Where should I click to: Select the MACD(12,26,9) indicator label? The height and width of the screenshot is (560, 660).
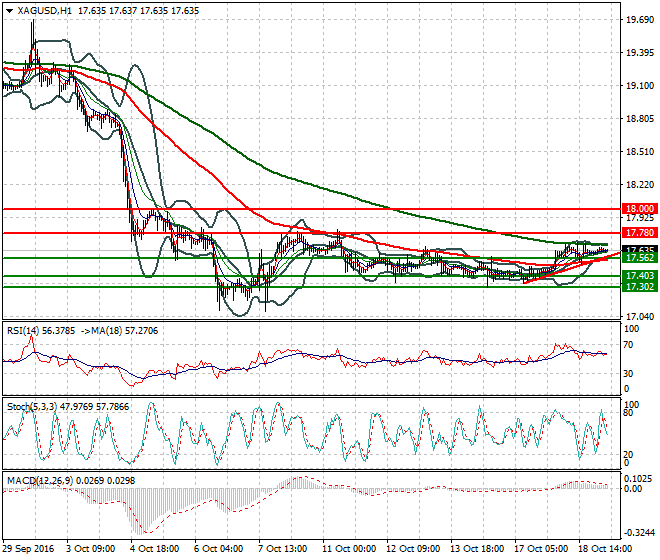pyautogui.click(x=40, y=480)
